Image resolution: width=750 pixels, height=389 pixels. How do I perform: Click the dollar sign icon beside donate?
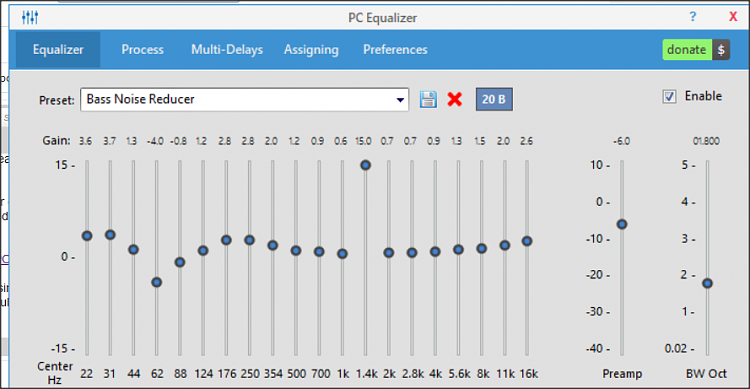pos(721,50)
